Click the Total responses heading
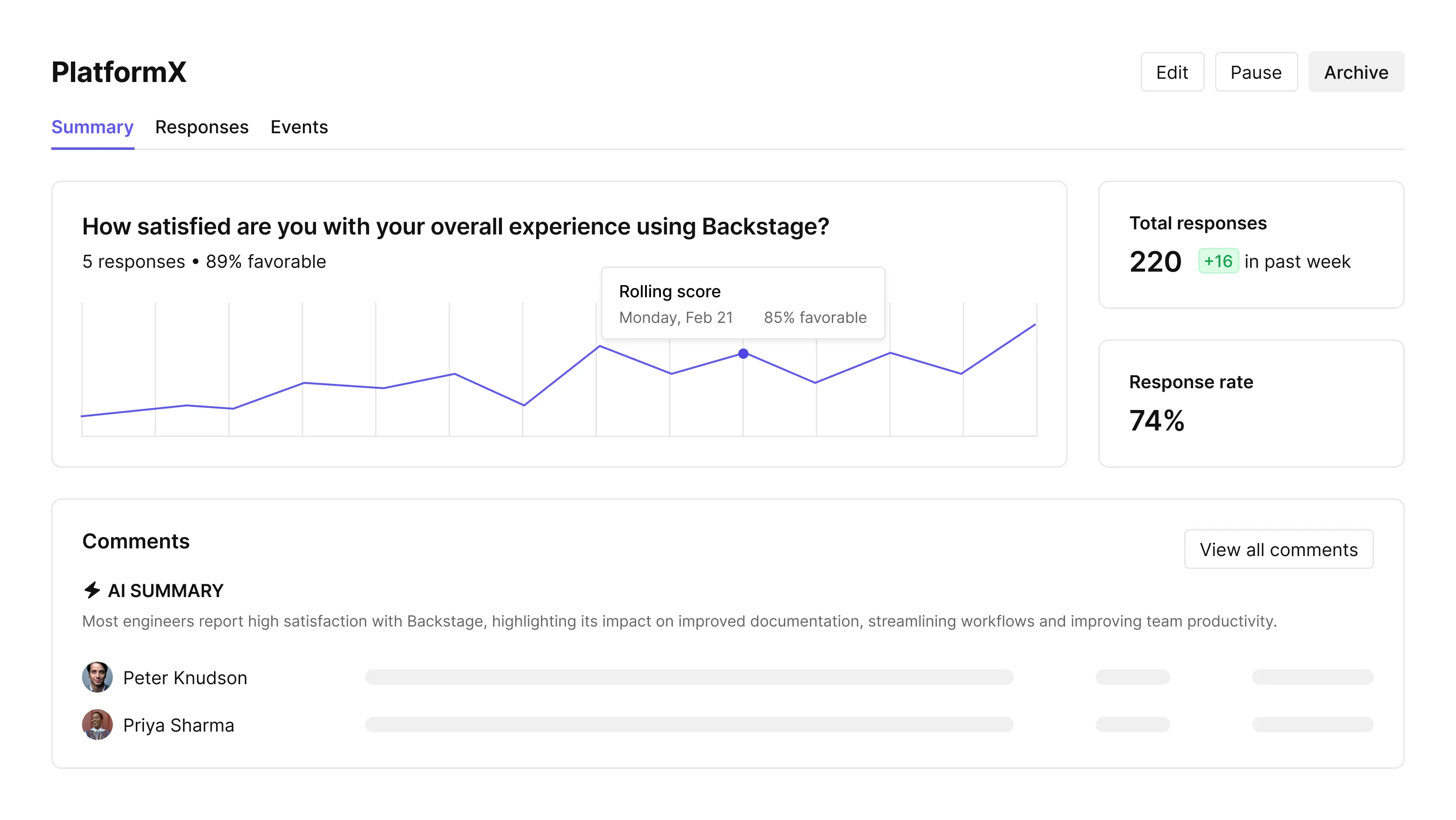This screenshot has height=820, width=1456. (1198, 223)
